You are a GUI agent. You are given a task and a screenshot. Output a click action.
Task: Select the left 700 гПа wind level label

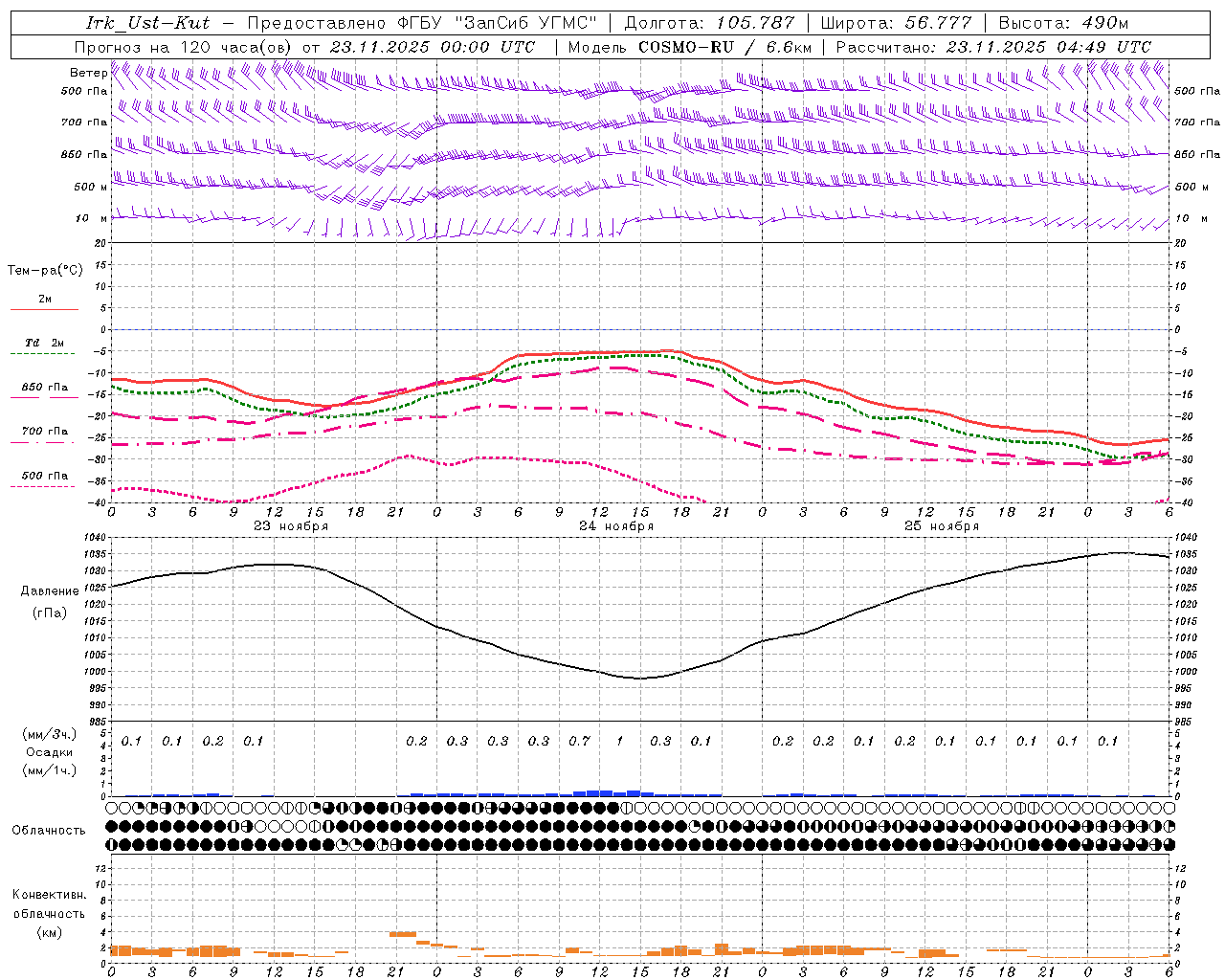click(84, 122)
